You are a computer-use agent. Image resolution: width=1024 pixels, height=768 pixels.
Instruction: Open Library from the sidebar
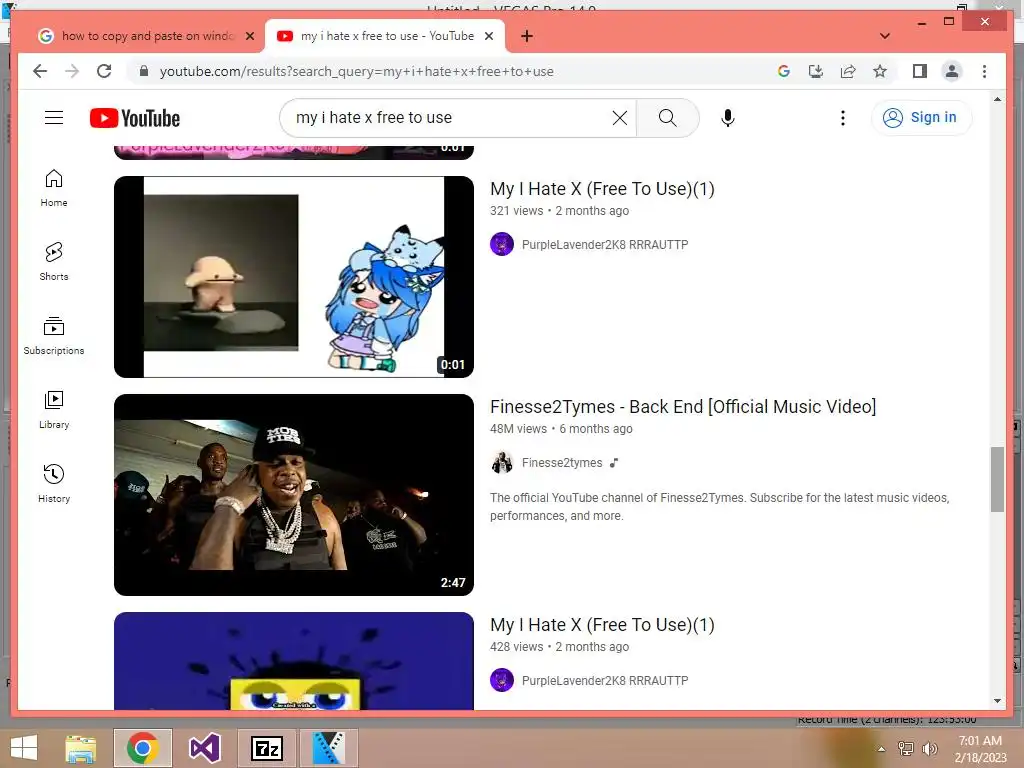54,409
